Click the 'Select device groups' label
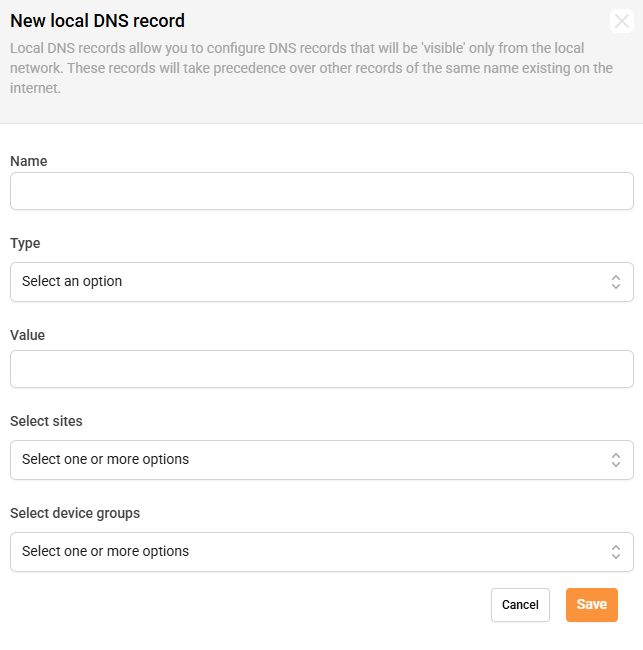Screen dimensions: 643x650 pos(75,513)
